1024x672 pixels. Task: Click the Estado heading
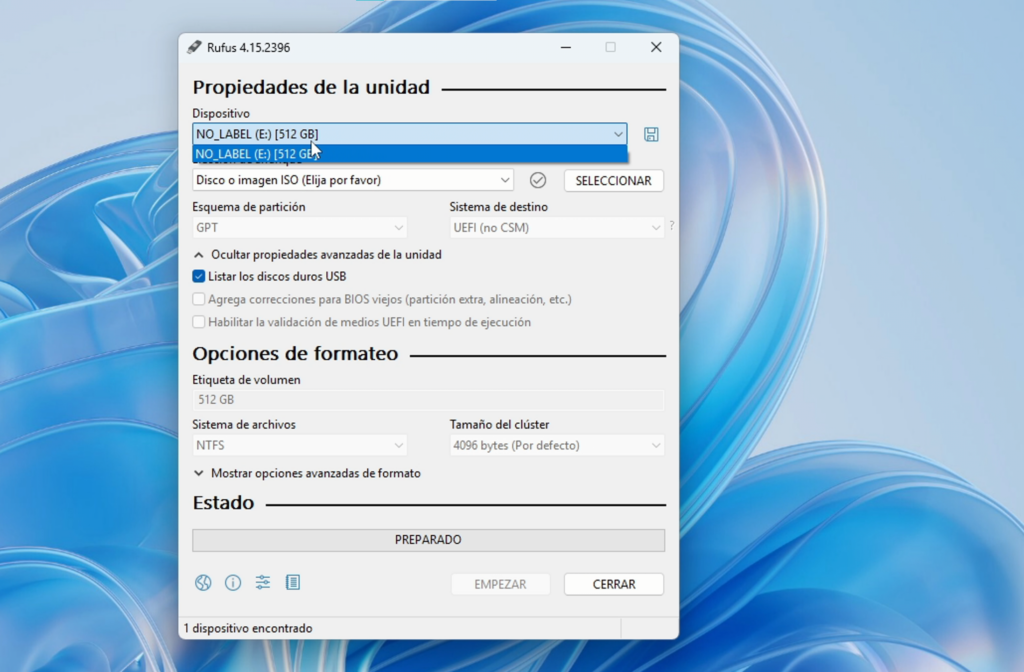pyautogui.click(x=223, y=502)
